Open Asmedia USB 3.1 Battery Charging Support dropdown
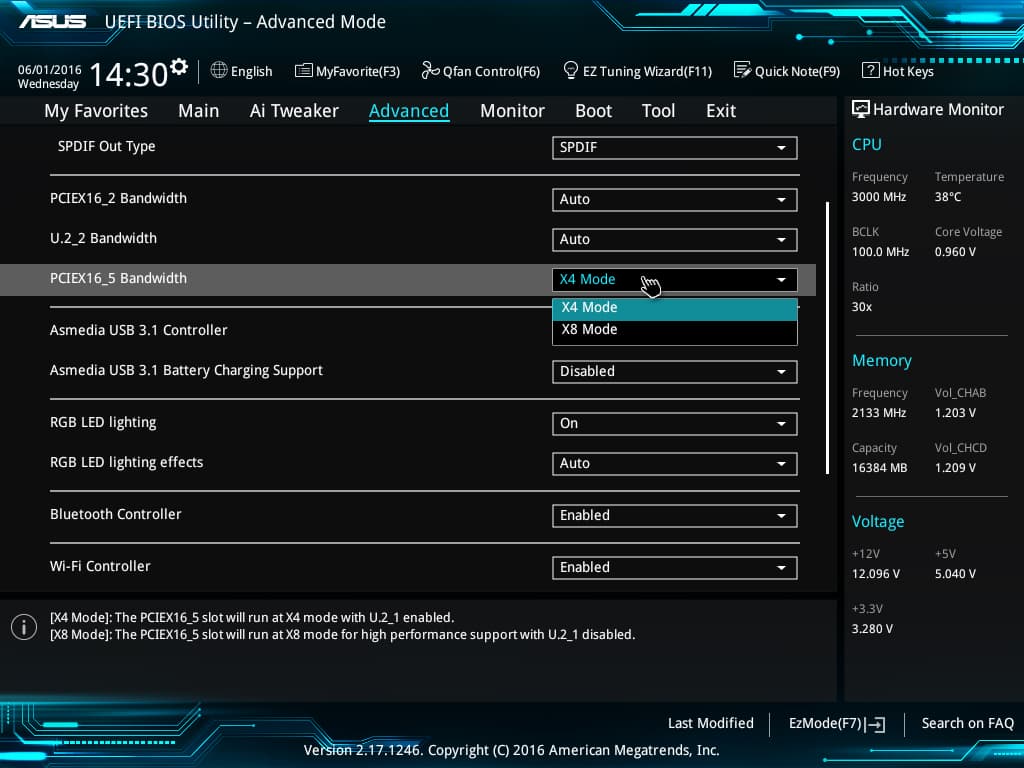The height and width of the screenshot is (768, 1024). pyautogui.click(x=675, y=372)
